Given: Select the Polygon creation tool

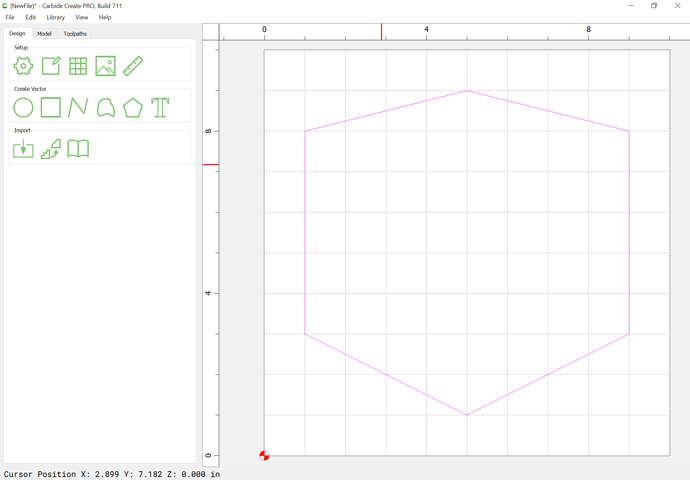Looking at the screenshot, I should (x=133, y=107).
